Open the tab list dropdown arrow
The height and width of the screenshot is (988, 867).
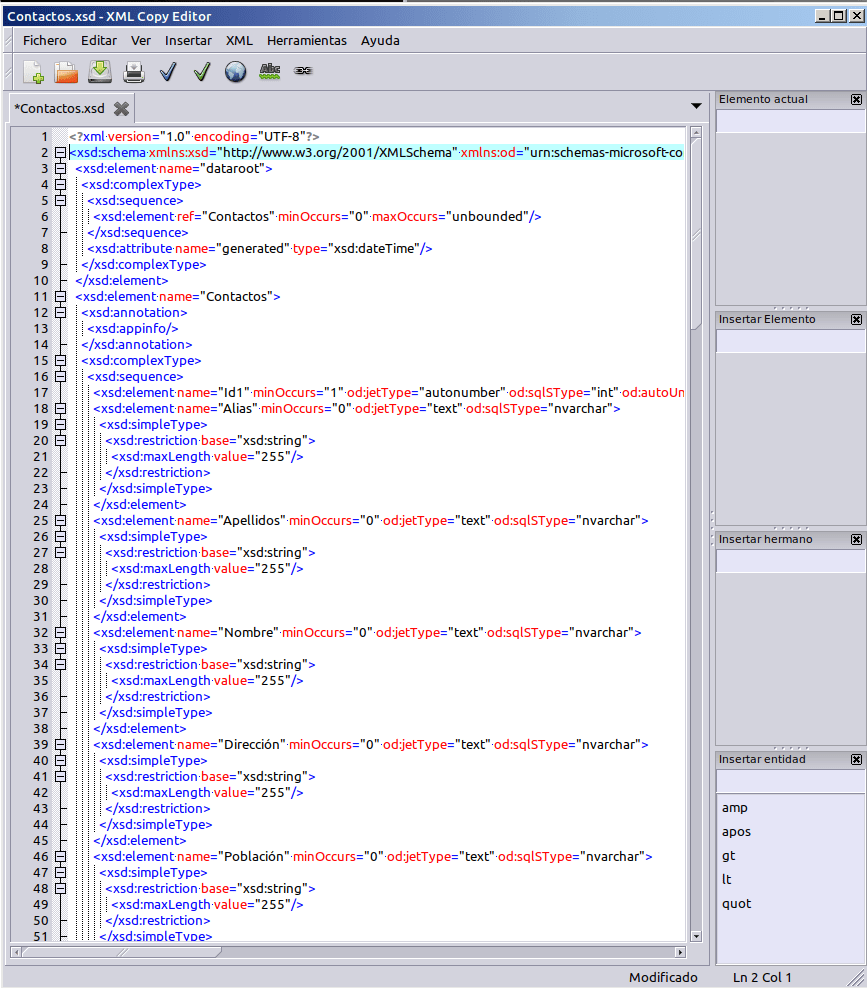tap(696, 106)
